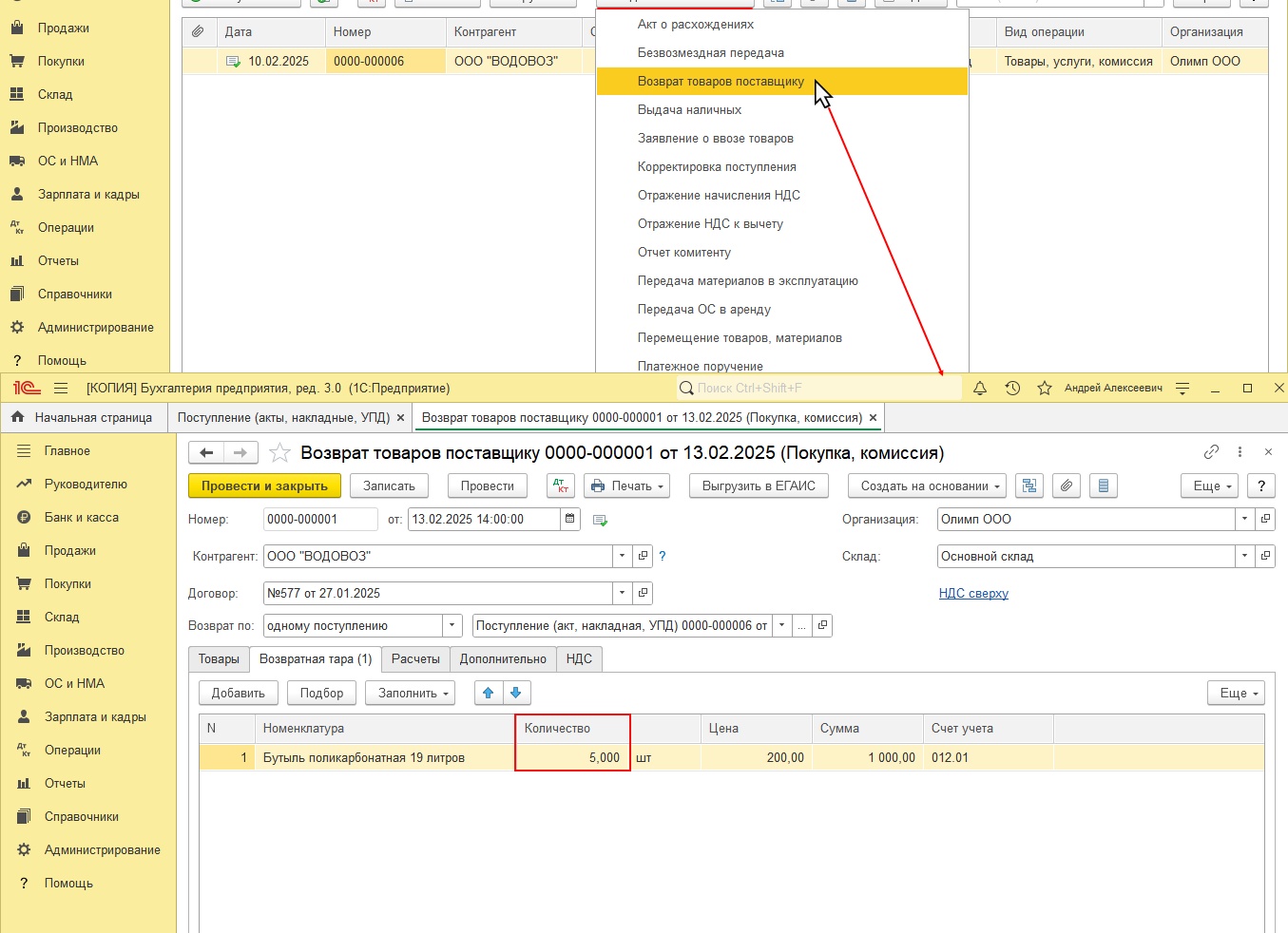Screen dimensions: 1288x933
Task: Open the three-dot options beside the document title
Action: (x=1240, y=452)
